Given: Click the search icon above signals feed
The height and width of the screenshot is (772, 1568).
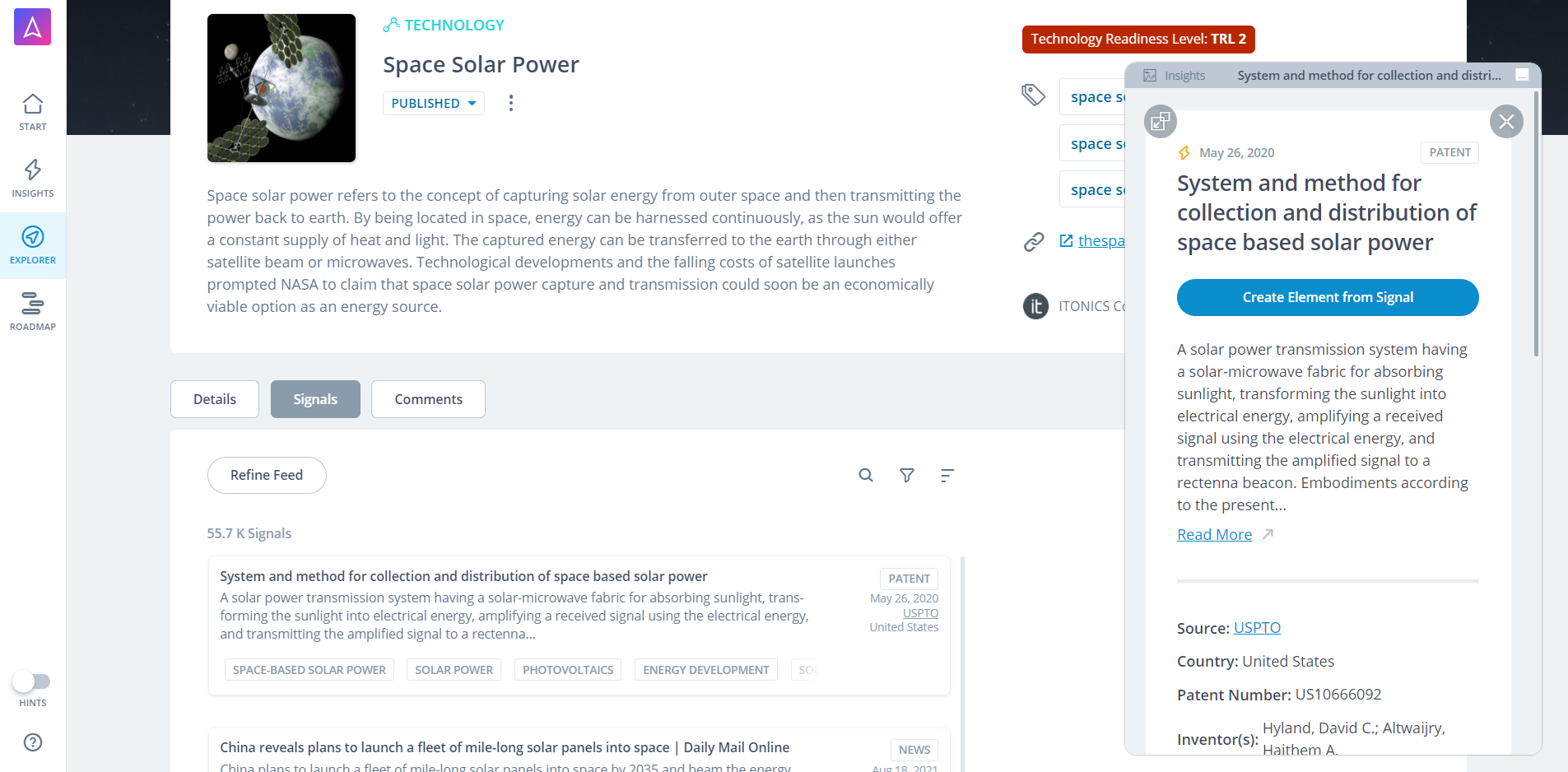Looking at the screenshot, I should pyautogui.click(x=866, y=475).
